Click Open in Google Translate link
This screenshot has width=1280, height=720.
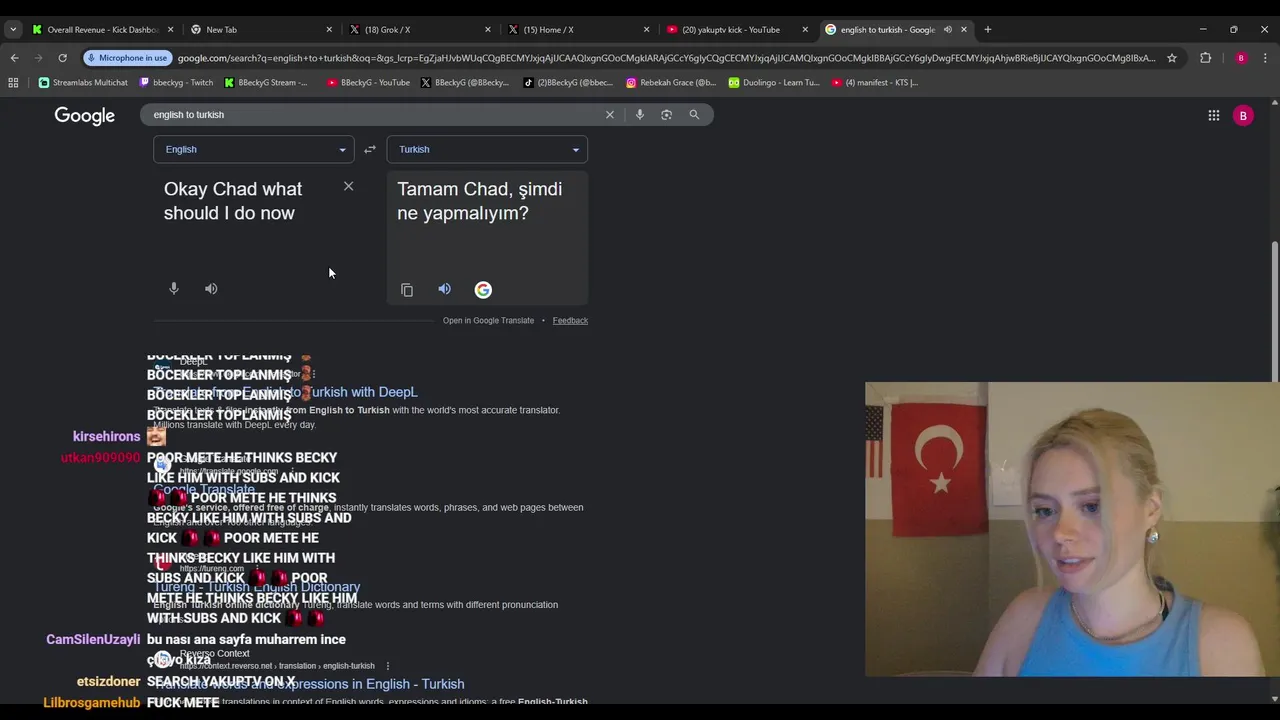(x=488, y=321)
